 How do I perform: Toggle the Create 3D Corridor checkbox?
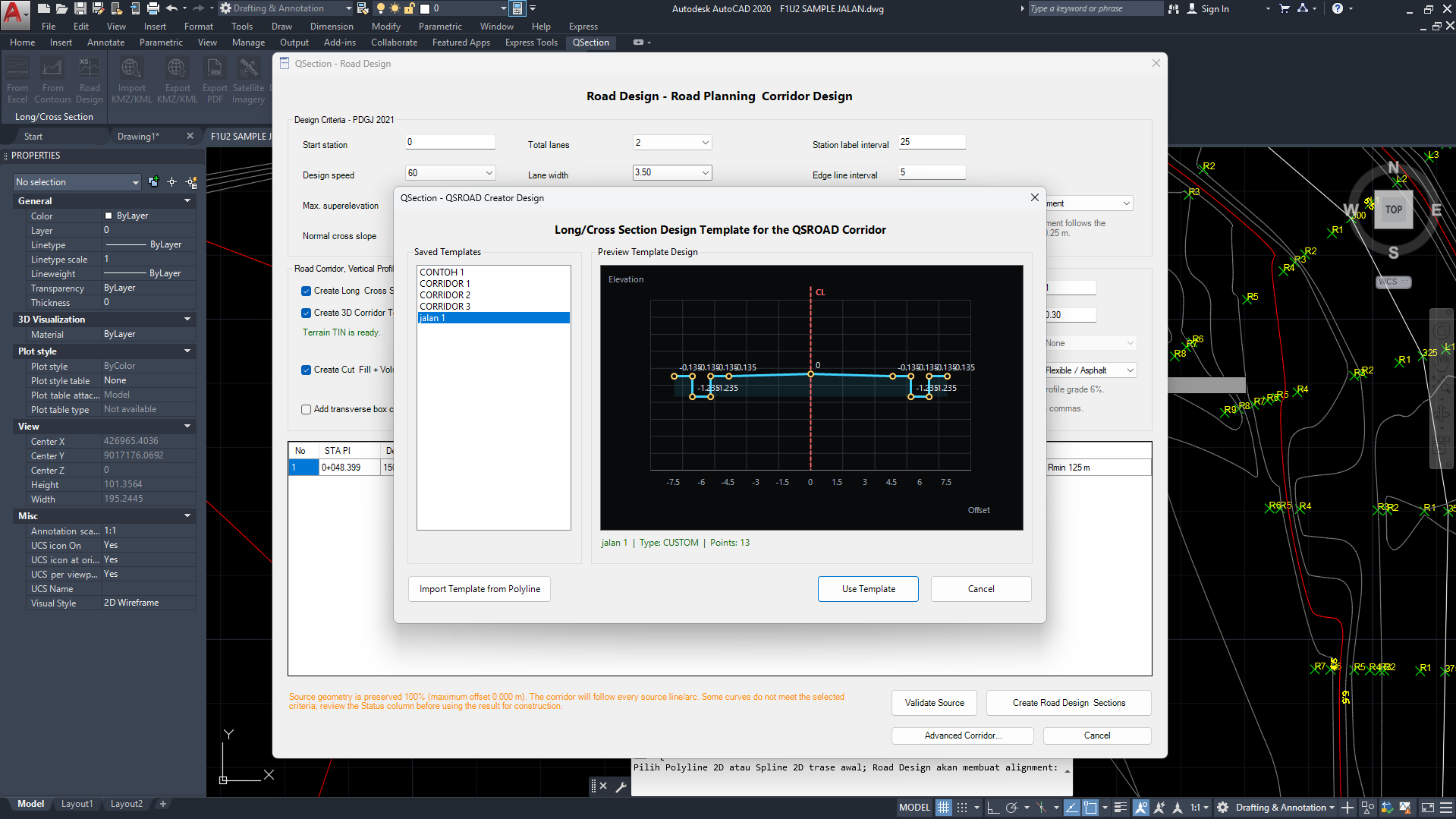pos(306,313)
